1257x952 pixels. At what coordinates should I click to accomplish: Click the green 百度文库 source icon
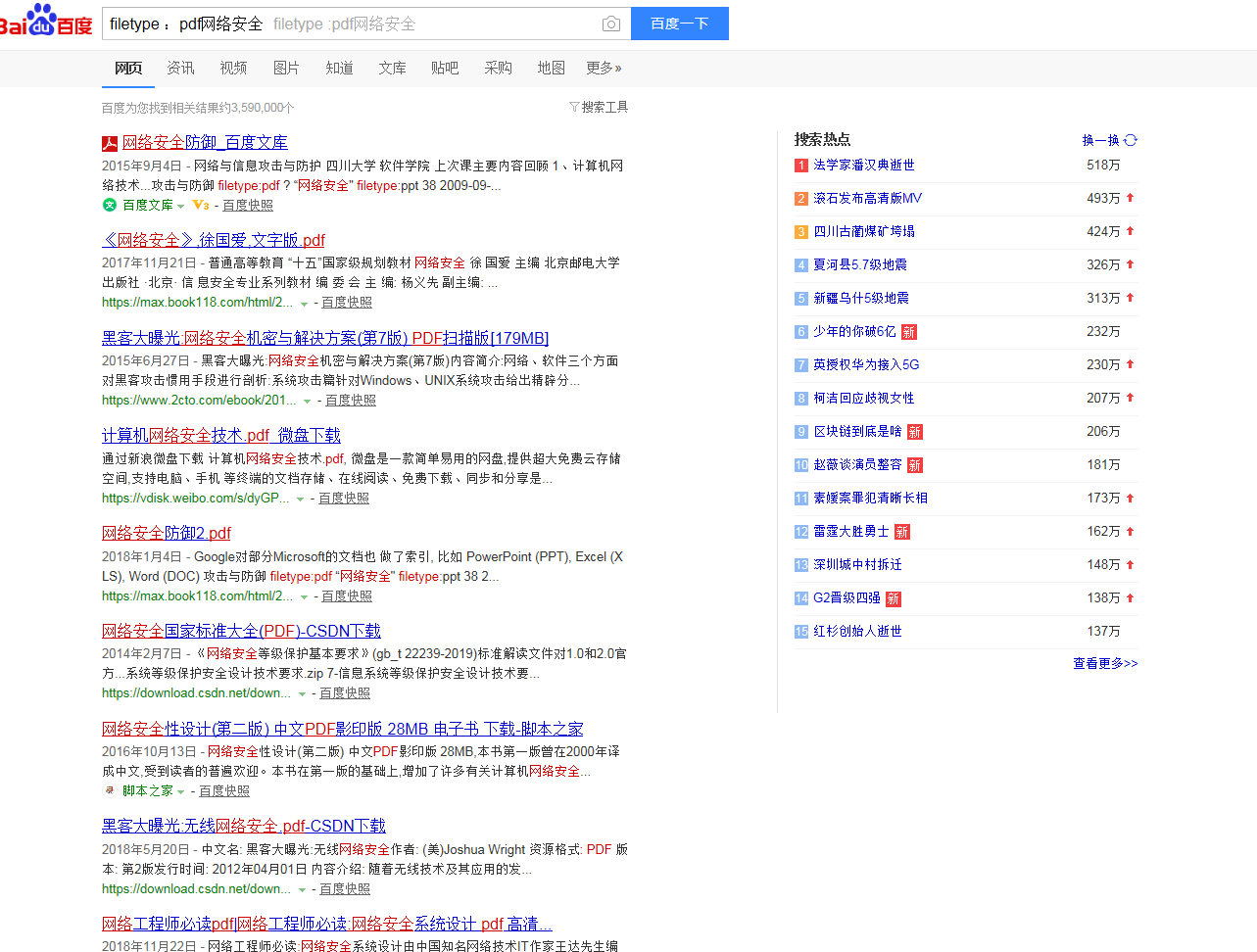[x=110, y=205]
